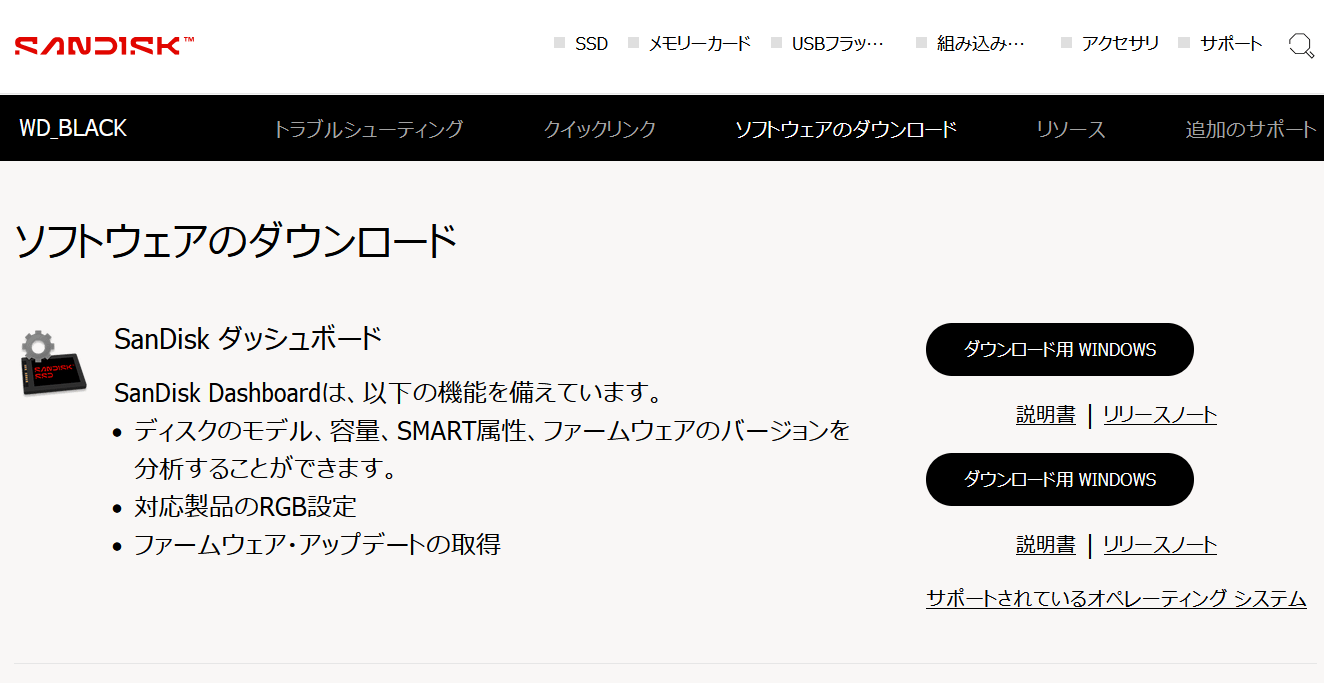This screenshot has width=1324, height=683.
Task: Click the SanDisk logo
Action: (x=104, y=45)
